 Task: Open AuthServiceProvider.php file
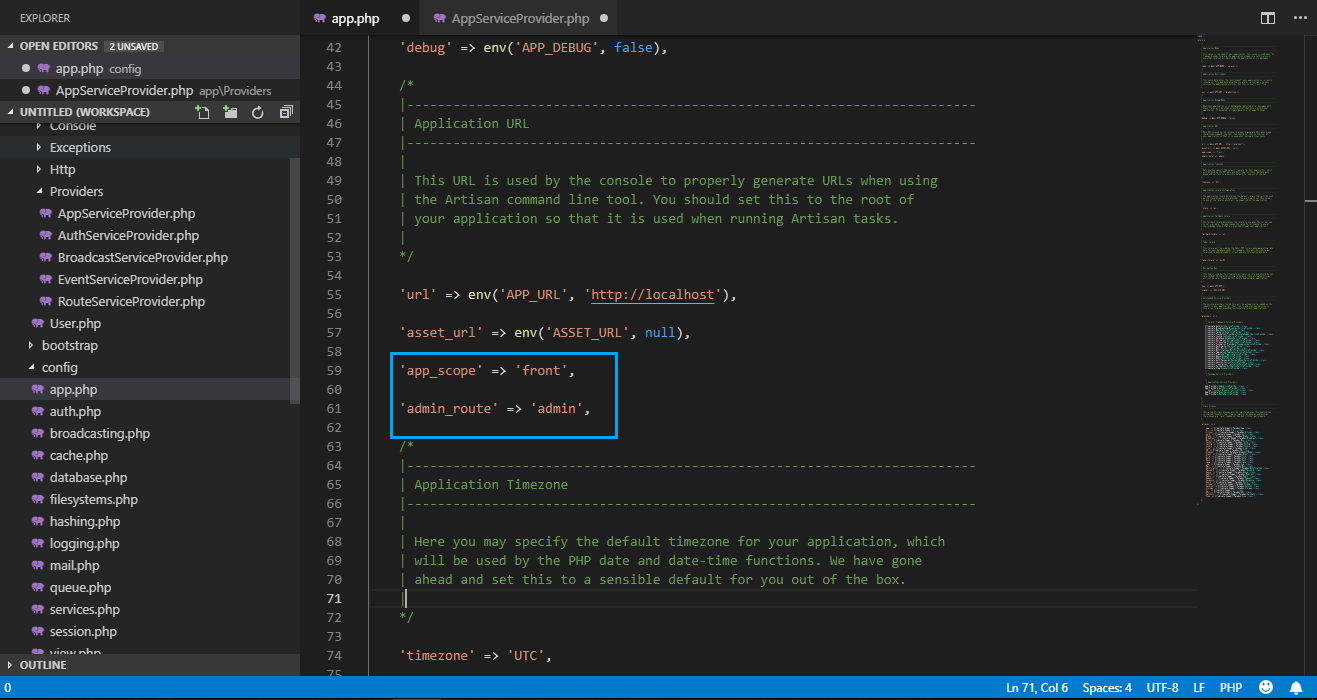coord(128,235)
